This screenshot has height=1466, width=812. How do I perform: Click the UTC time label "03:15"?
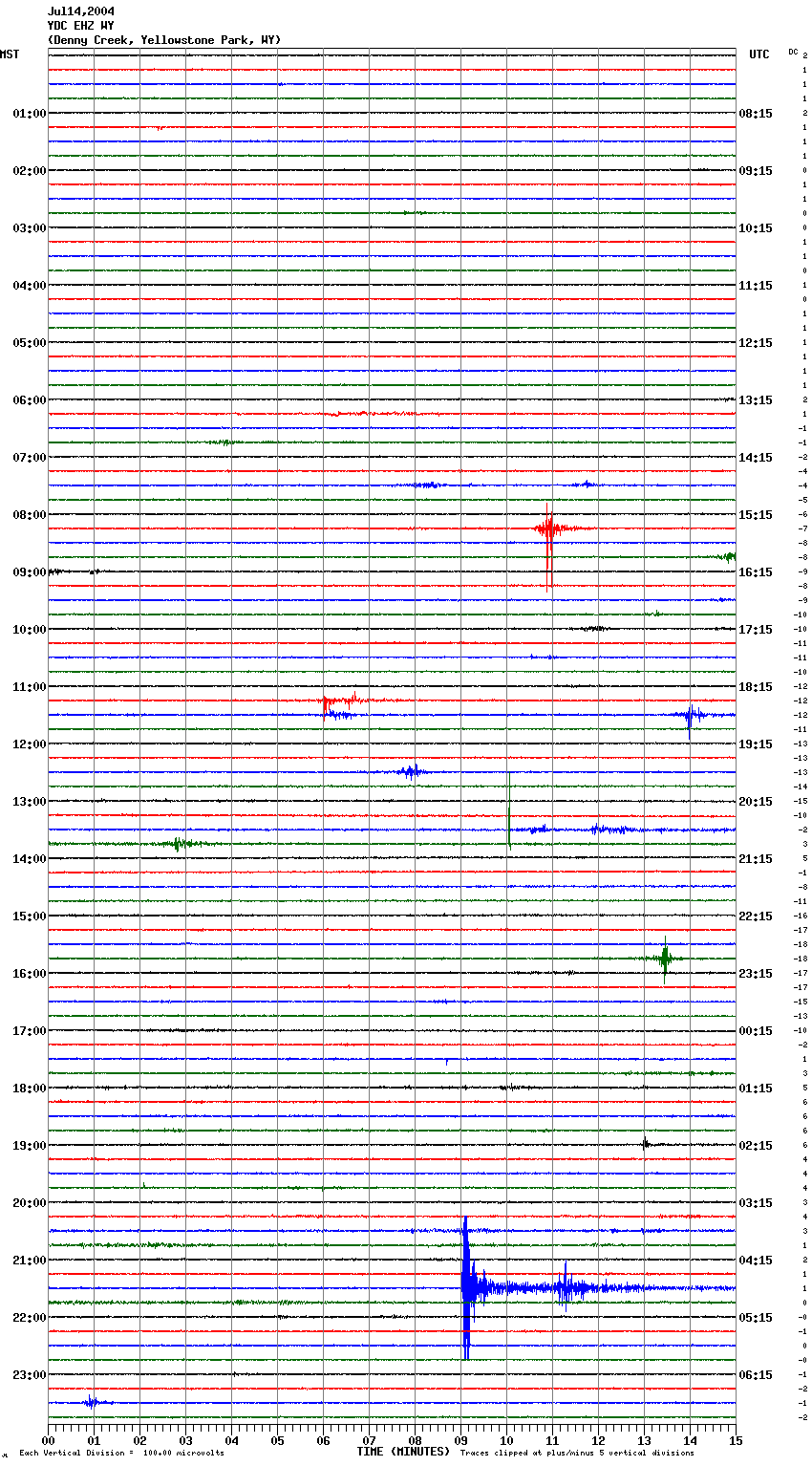(x=756, y=1203)
